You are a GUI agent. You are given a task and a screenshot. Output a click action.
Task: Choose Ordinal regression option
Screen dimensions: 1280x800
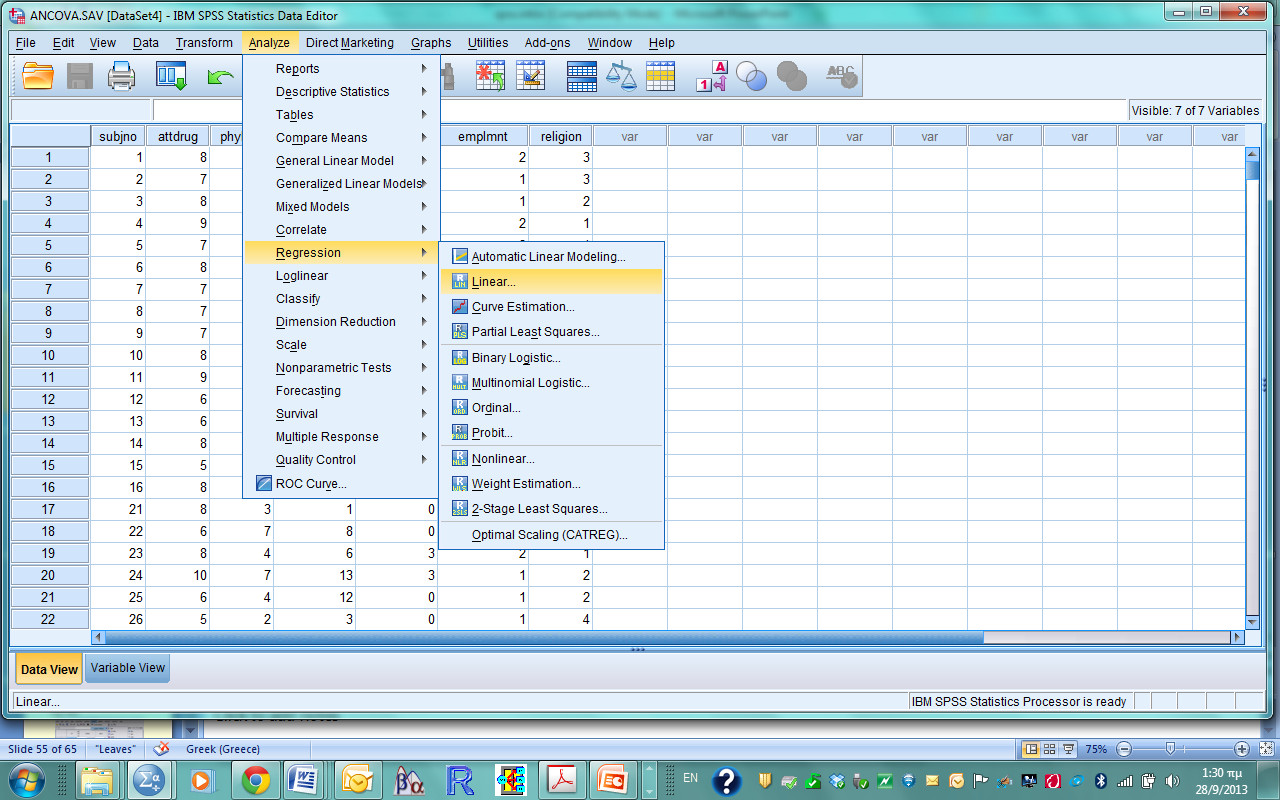552,408
